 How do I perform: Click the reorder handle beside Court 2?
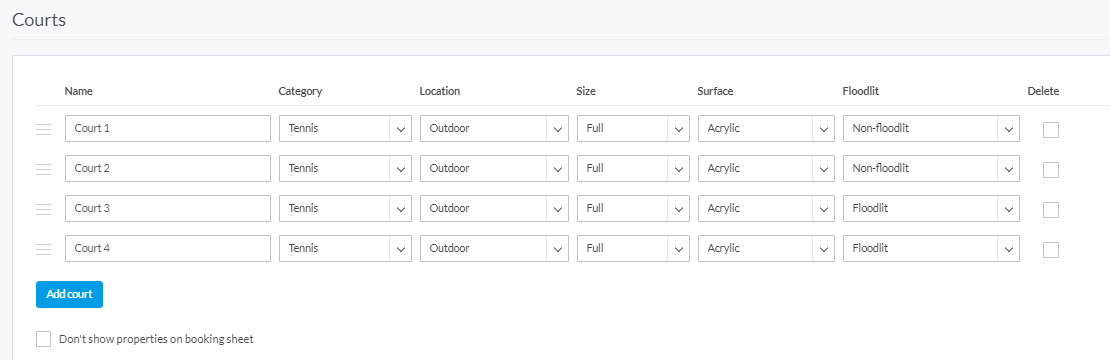coord(44,169)
